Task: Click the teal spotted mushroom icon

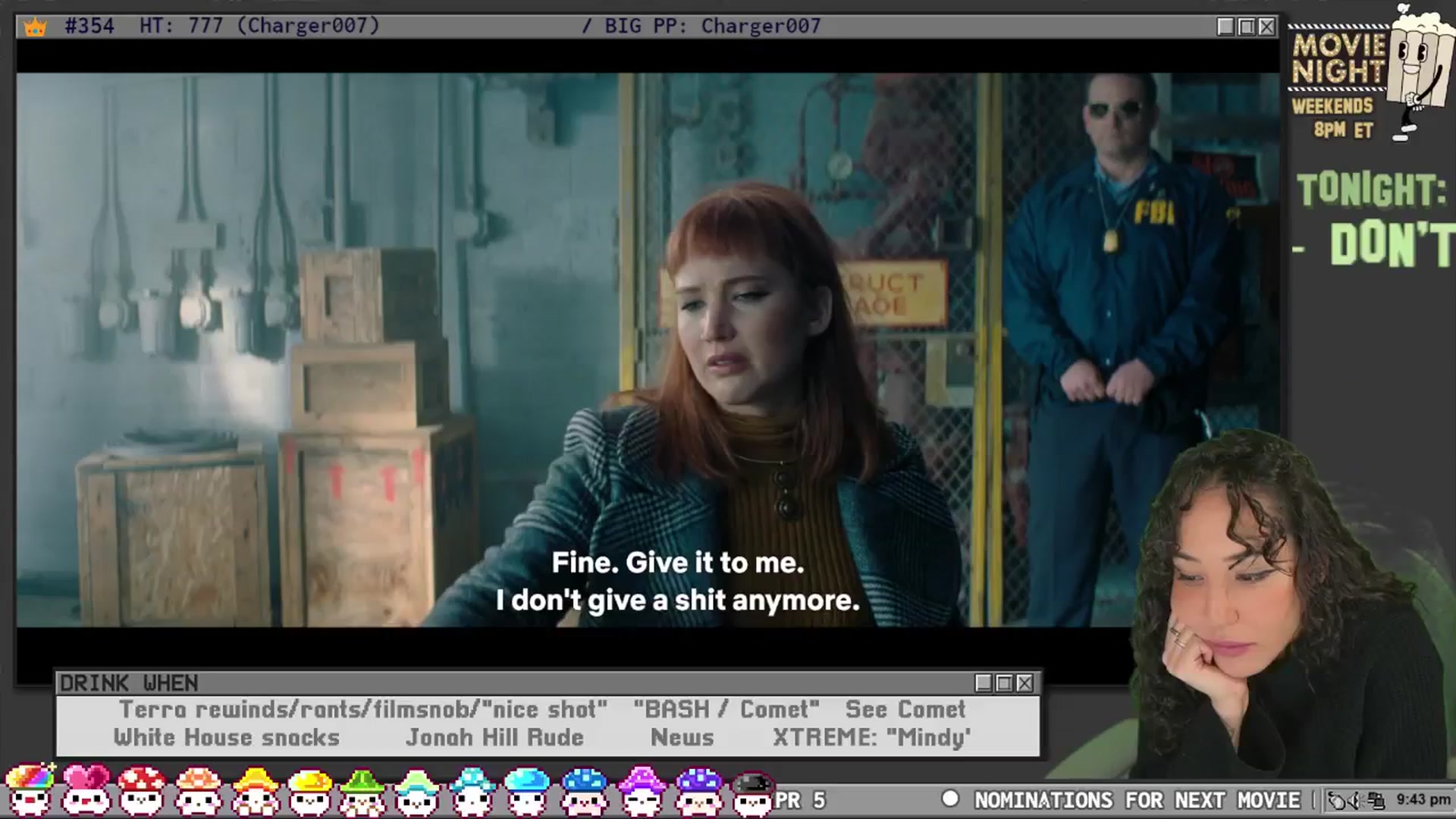Action: click(x=472, y=790)
